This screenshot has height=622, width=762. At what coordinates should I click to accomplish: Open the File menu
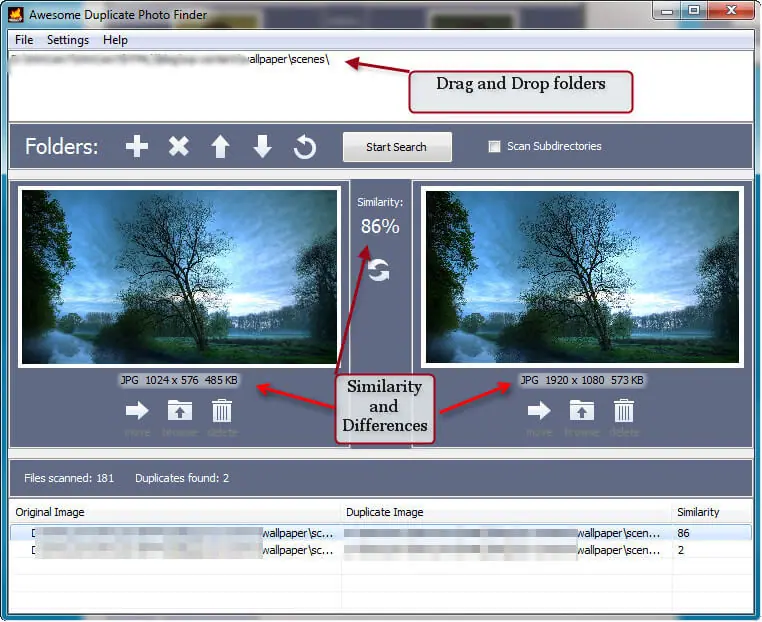pyautogui.click(x=24, y=40)
